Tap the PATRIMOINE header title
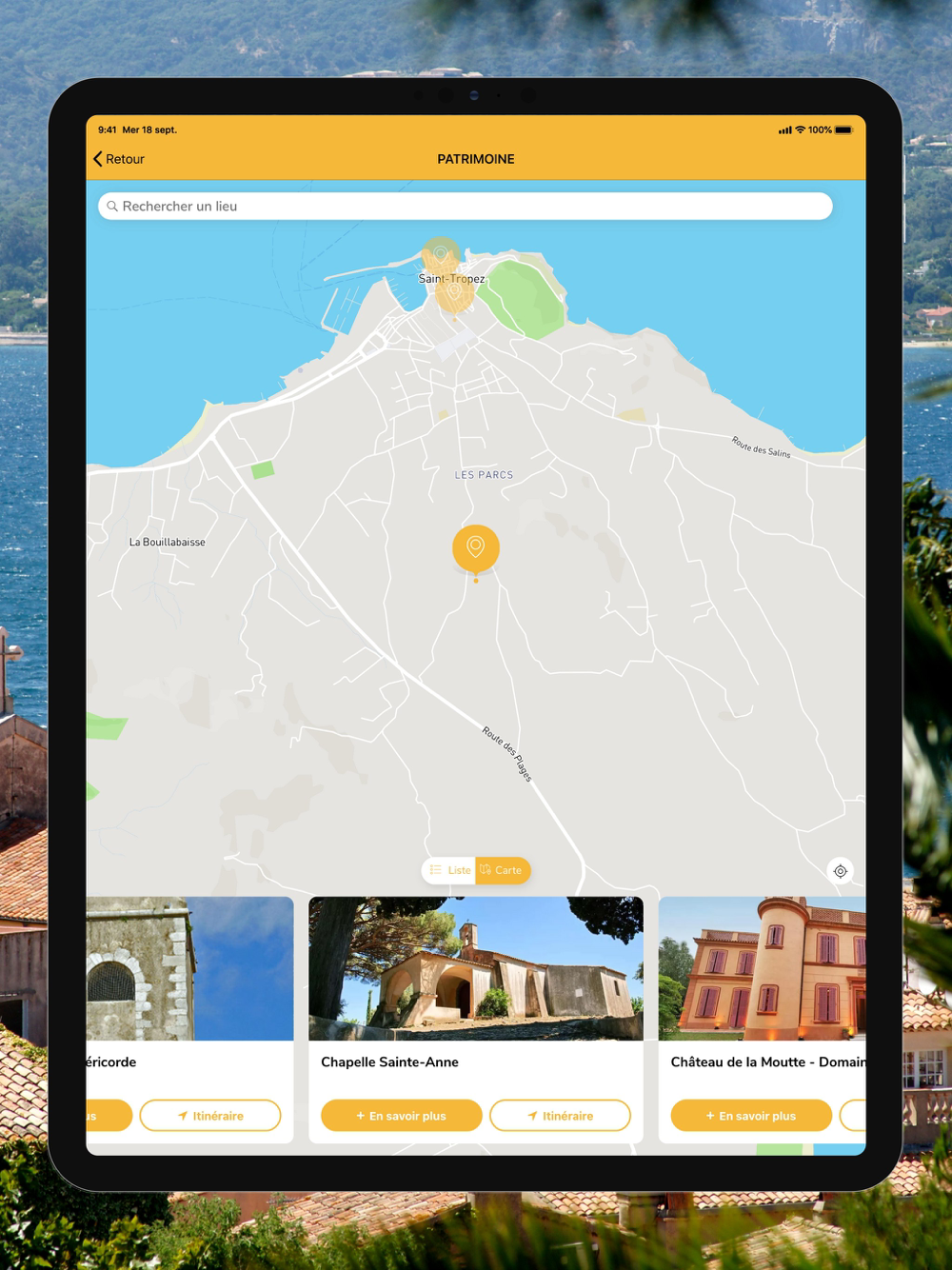Viewport: 952px width, 1270px height. click(x=476, y=159)
